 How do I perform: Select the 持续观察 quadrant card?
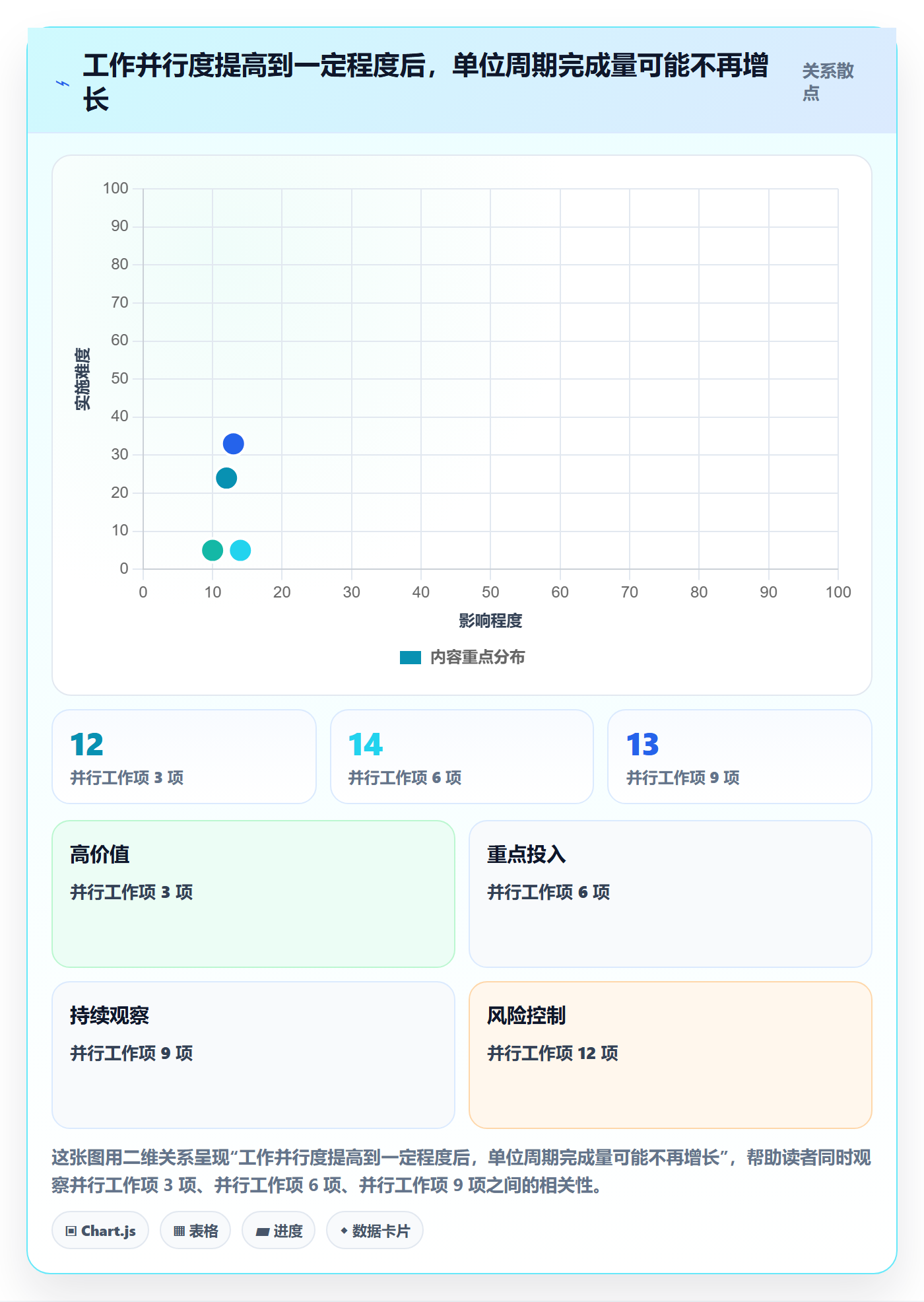pos(253,1055)
